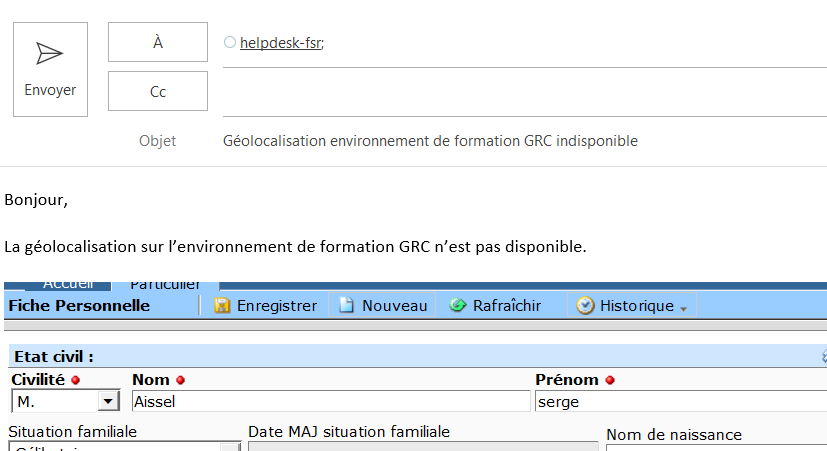The height and width of the screenshot is (451, 827).
Task: Click the Historique clock icon
Action: pos(585,306)
